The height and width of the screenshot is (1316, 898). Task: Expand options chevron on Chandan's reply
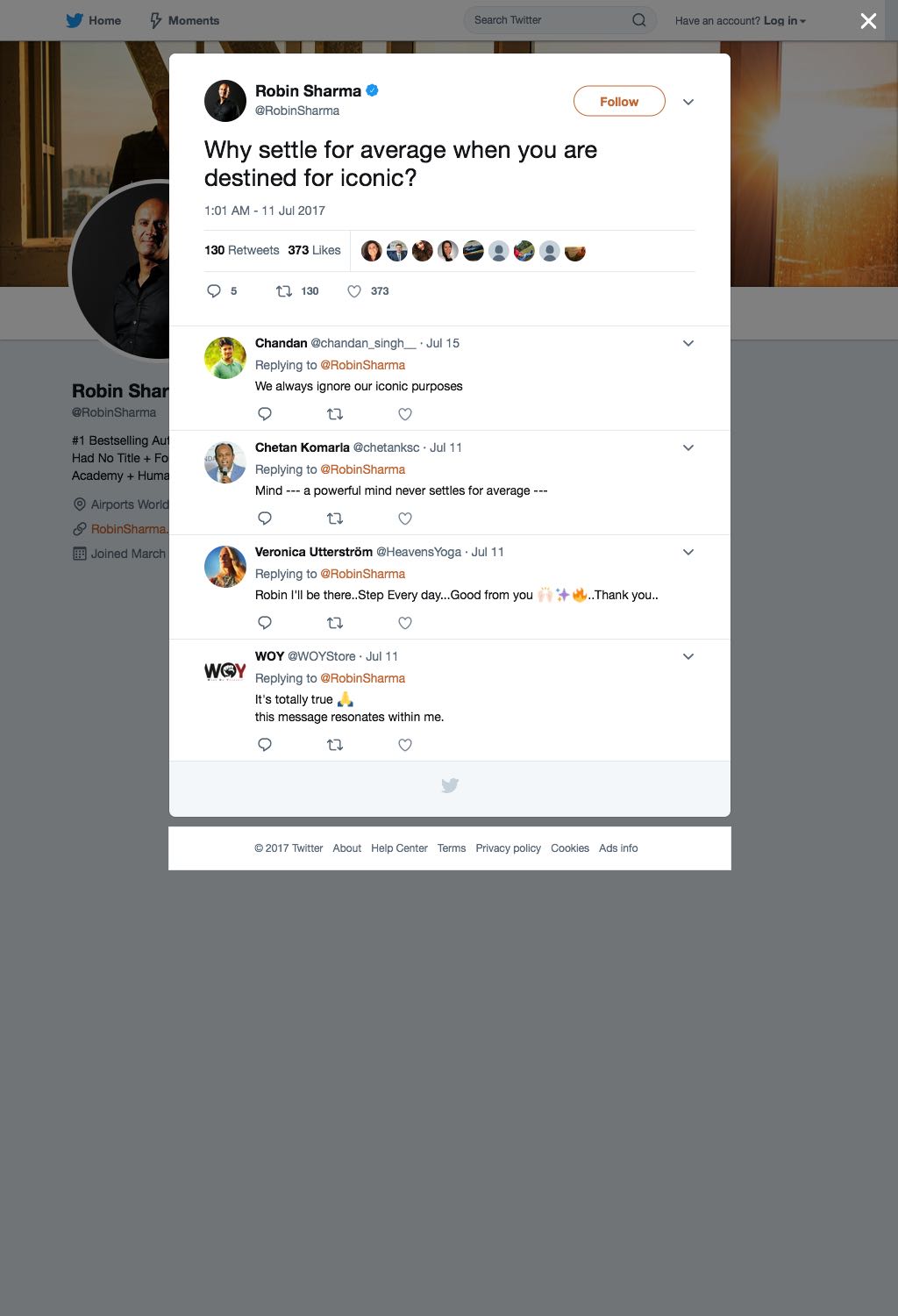[688, 343]
